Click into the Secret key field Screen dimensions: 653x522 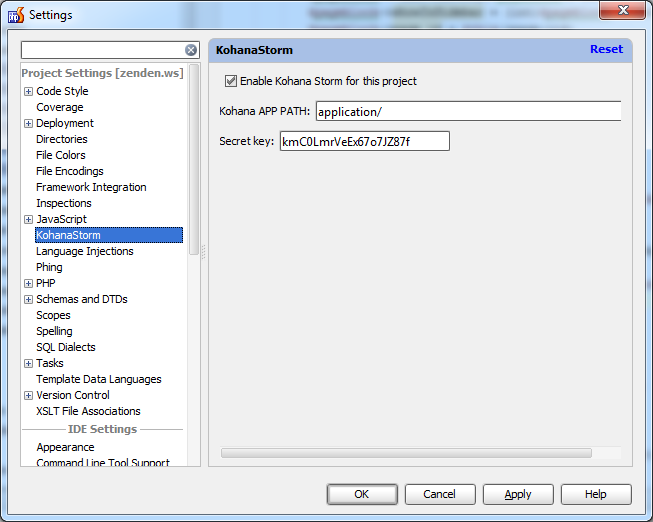pos(364,141)
